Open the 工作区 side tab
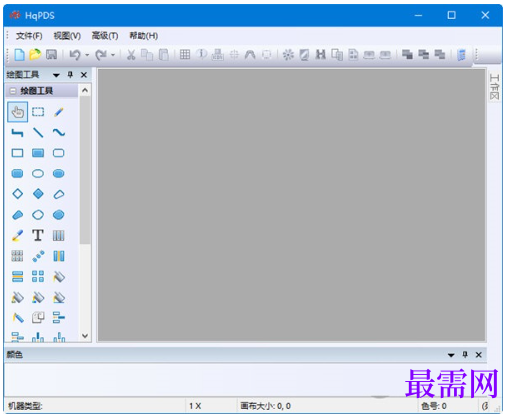Screen dimensions: 517x415 494,87
